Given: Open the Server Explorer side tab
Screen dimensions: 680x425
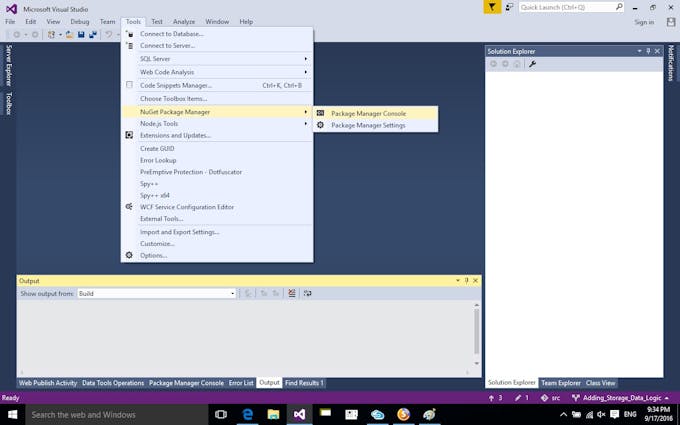Looking at the screenshot, I should (x=9, y=65).
